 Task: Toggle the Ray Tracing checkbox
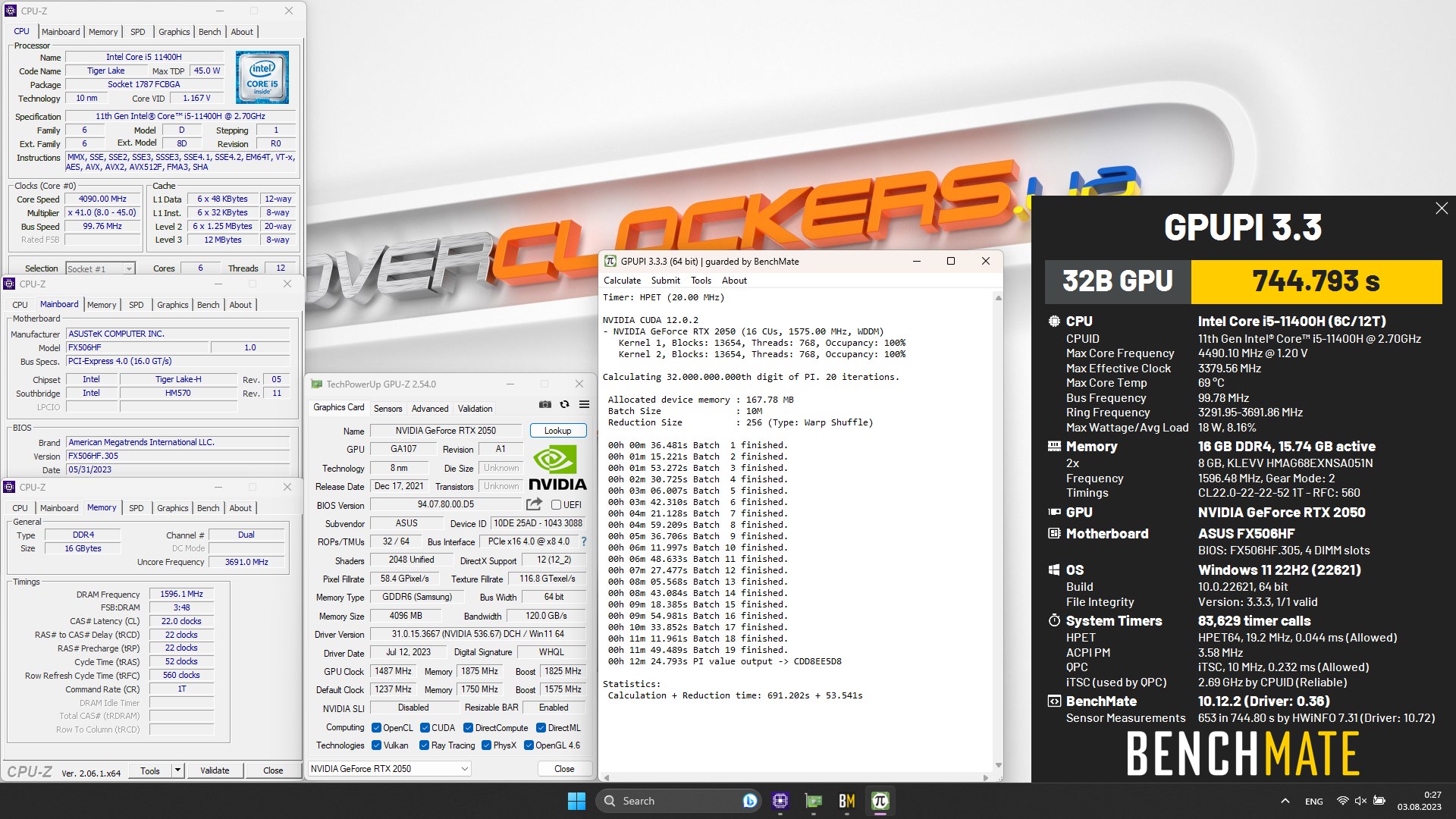point(424,745)
